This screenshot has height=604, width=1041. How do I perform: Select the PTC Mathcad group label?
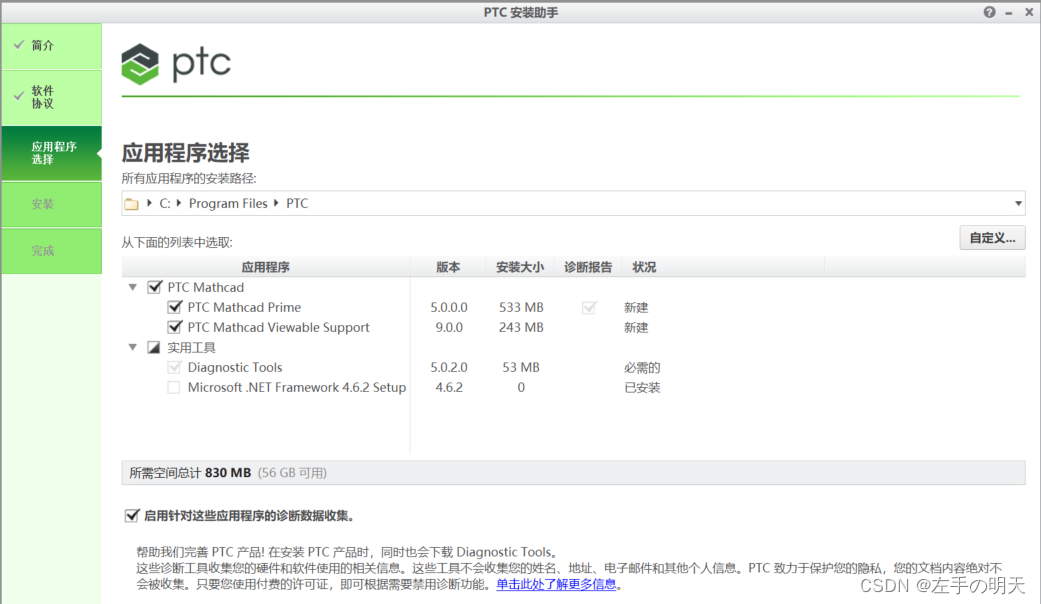click(206, 287)
